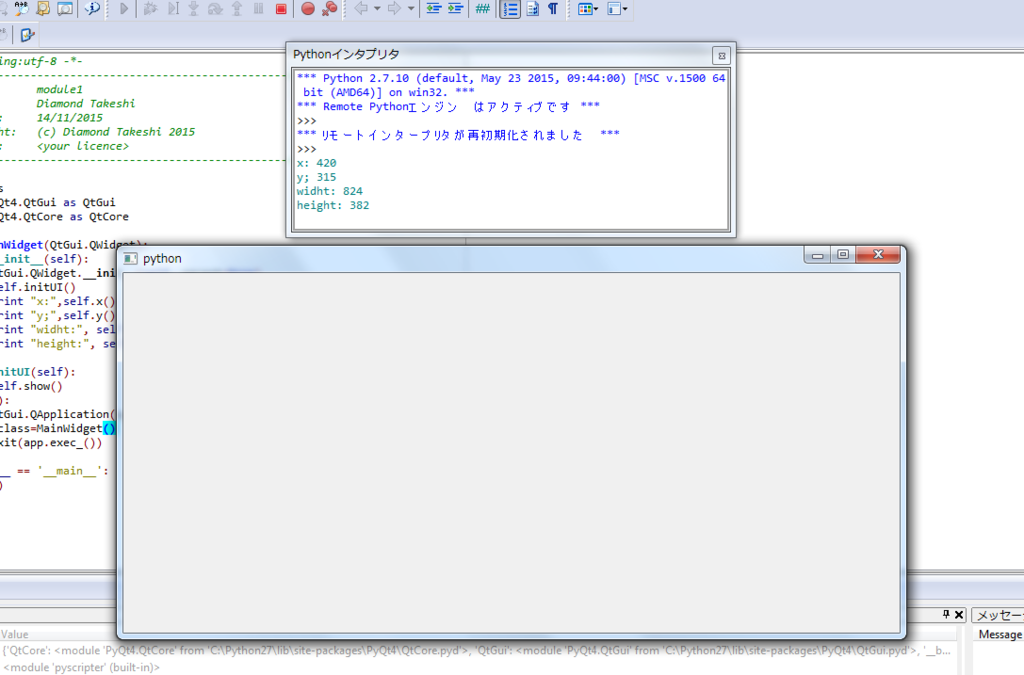This screenshot has width=1024, height=675.
Task: Click the Value column header
Action: [x=14, y=634]
